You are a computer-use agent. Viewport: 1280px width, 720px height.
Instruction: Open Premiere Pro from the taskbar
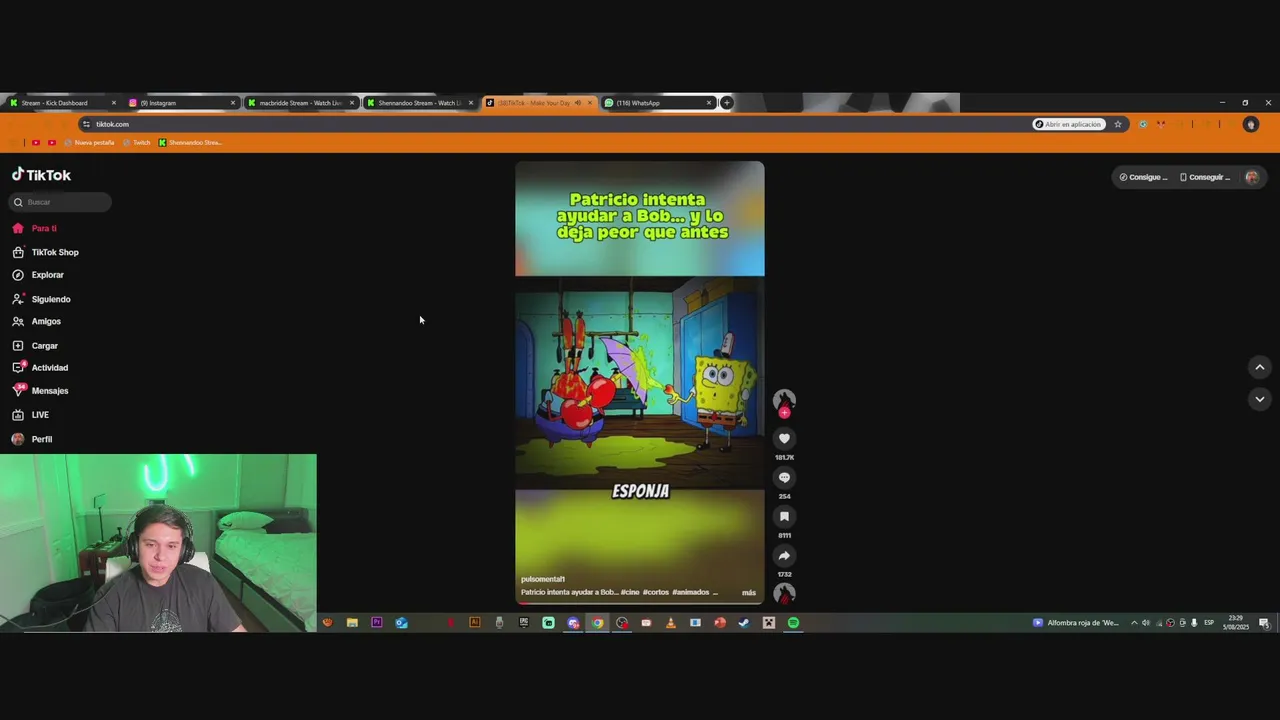[x=377, y=623]
